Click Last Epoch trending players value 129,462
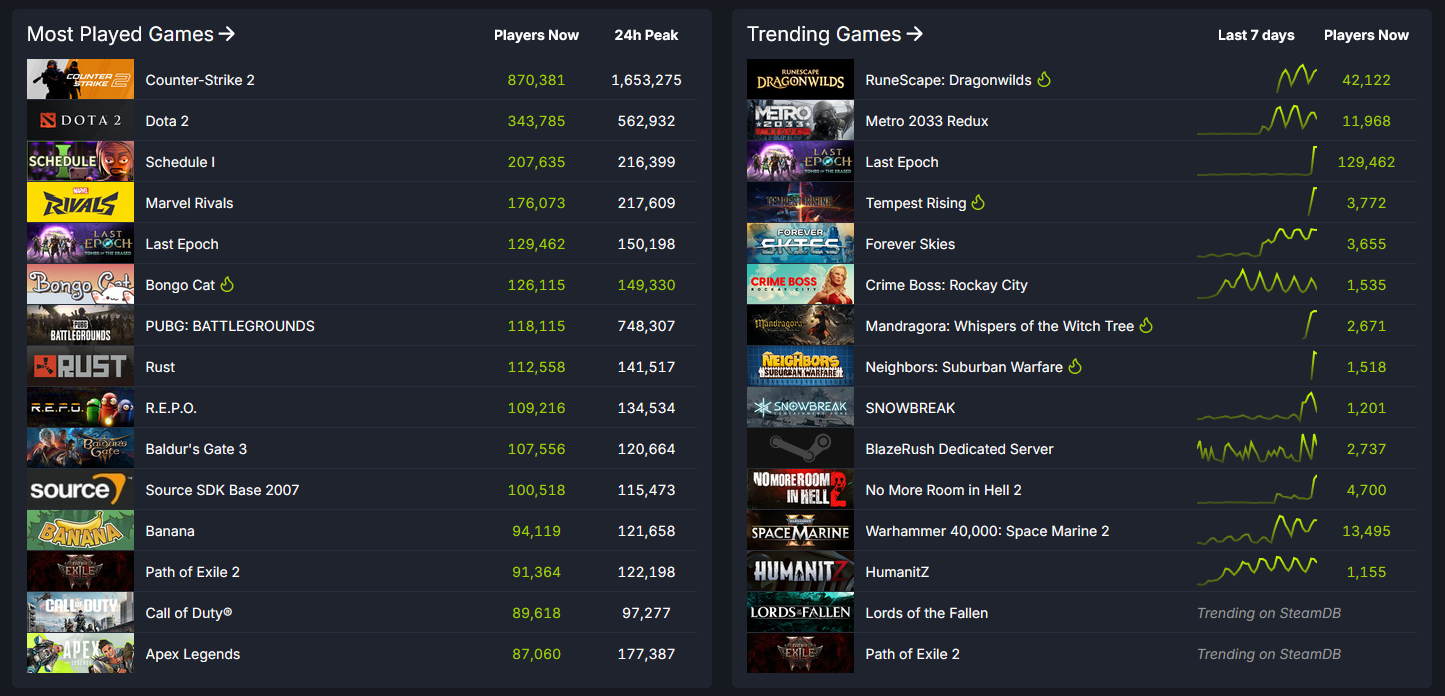The height and width of the screenshot is (696, 1445). 1366,162
